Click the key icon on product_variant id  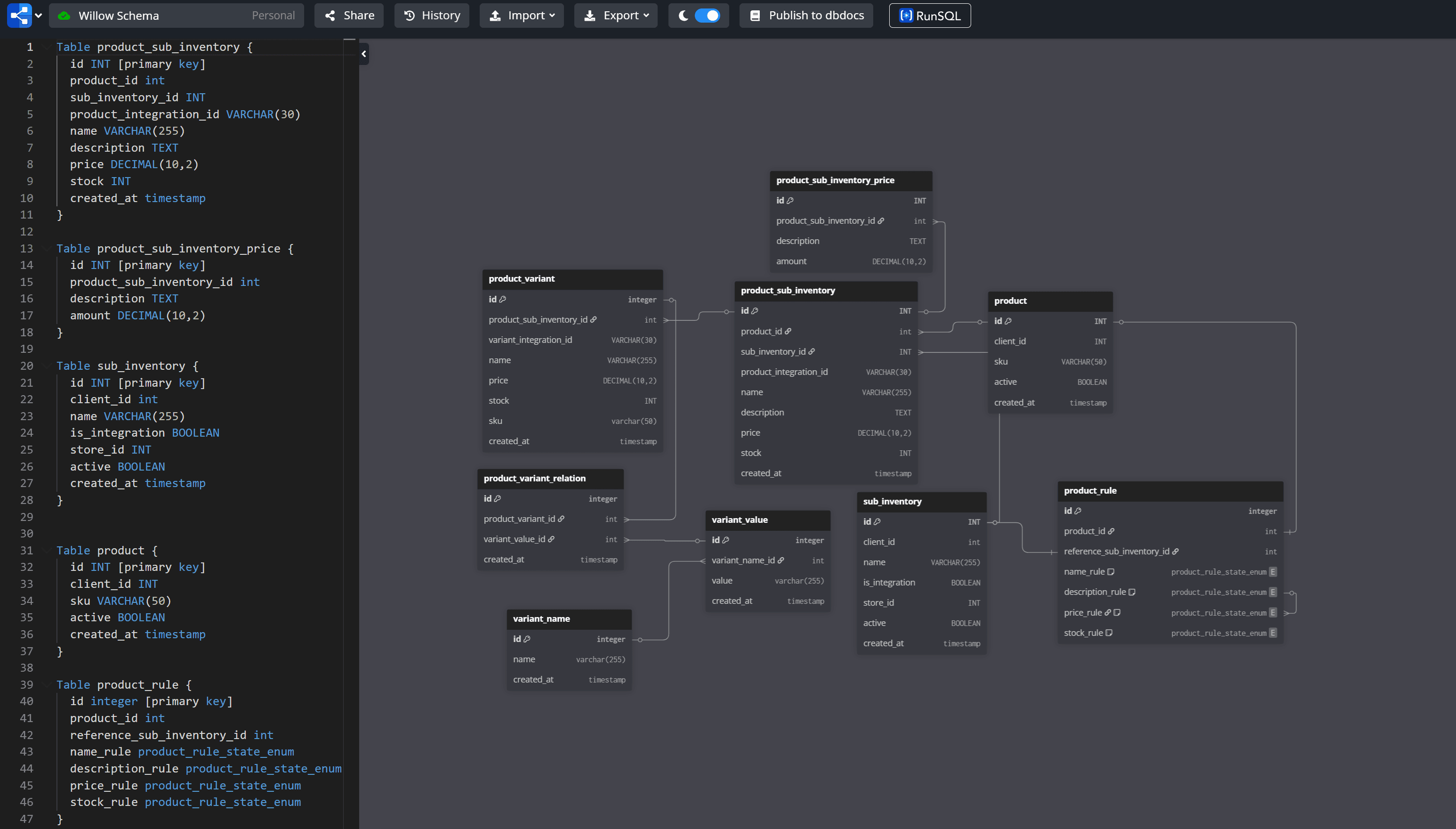coord(502,300)
